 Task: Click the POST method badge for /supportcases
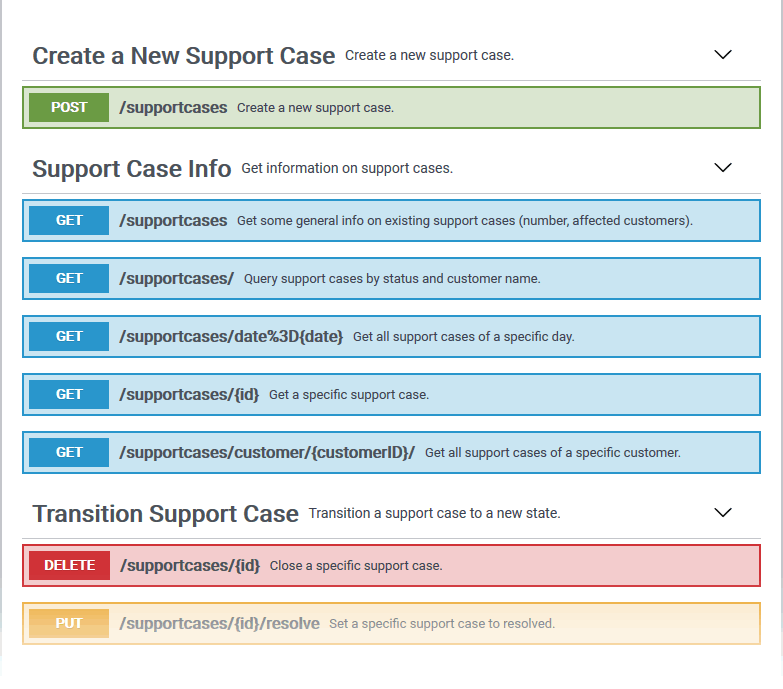pos(69,107)
